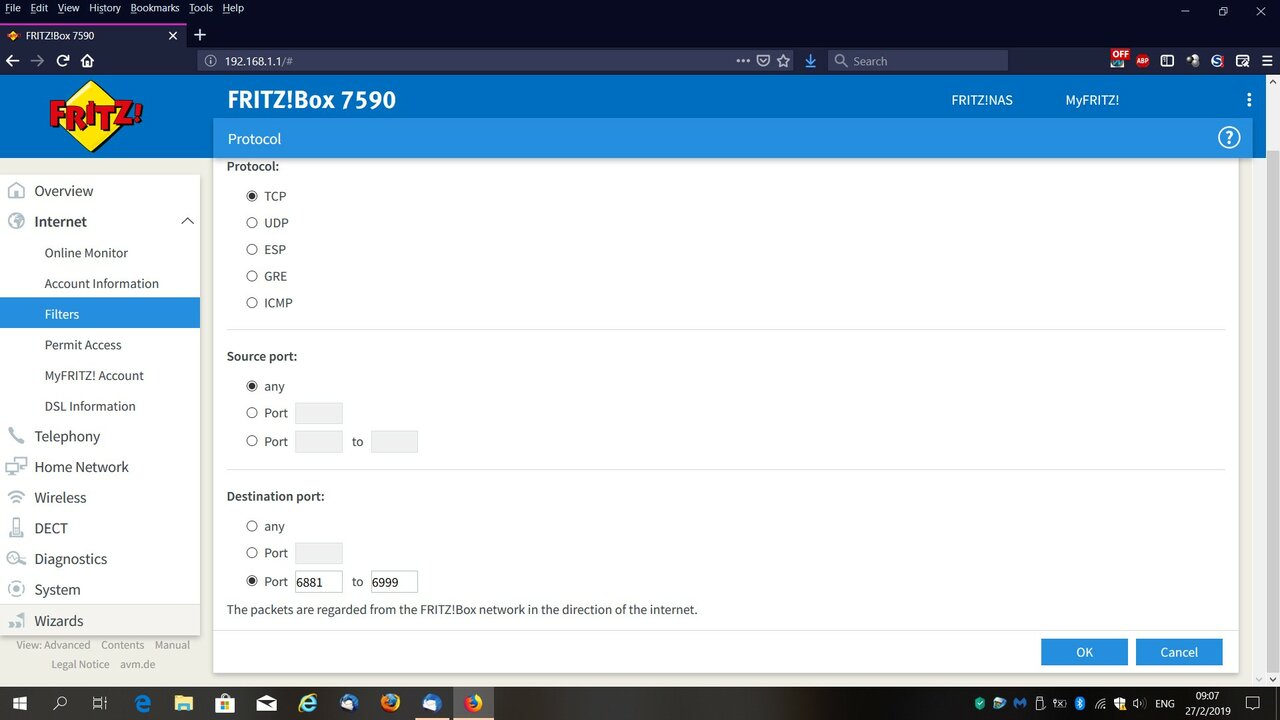Open the page actions ellipsis in address bar
The height and width of the screenshot is (720, 1280).
pyautogui.click(x=743, y=61)
